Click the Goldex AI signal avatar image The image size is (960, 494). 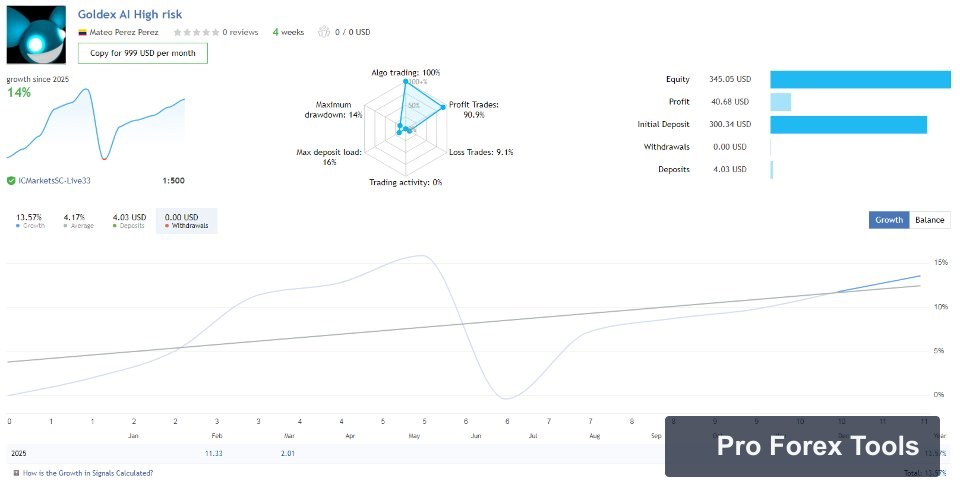pyautogui.click(x=36, y=35)
